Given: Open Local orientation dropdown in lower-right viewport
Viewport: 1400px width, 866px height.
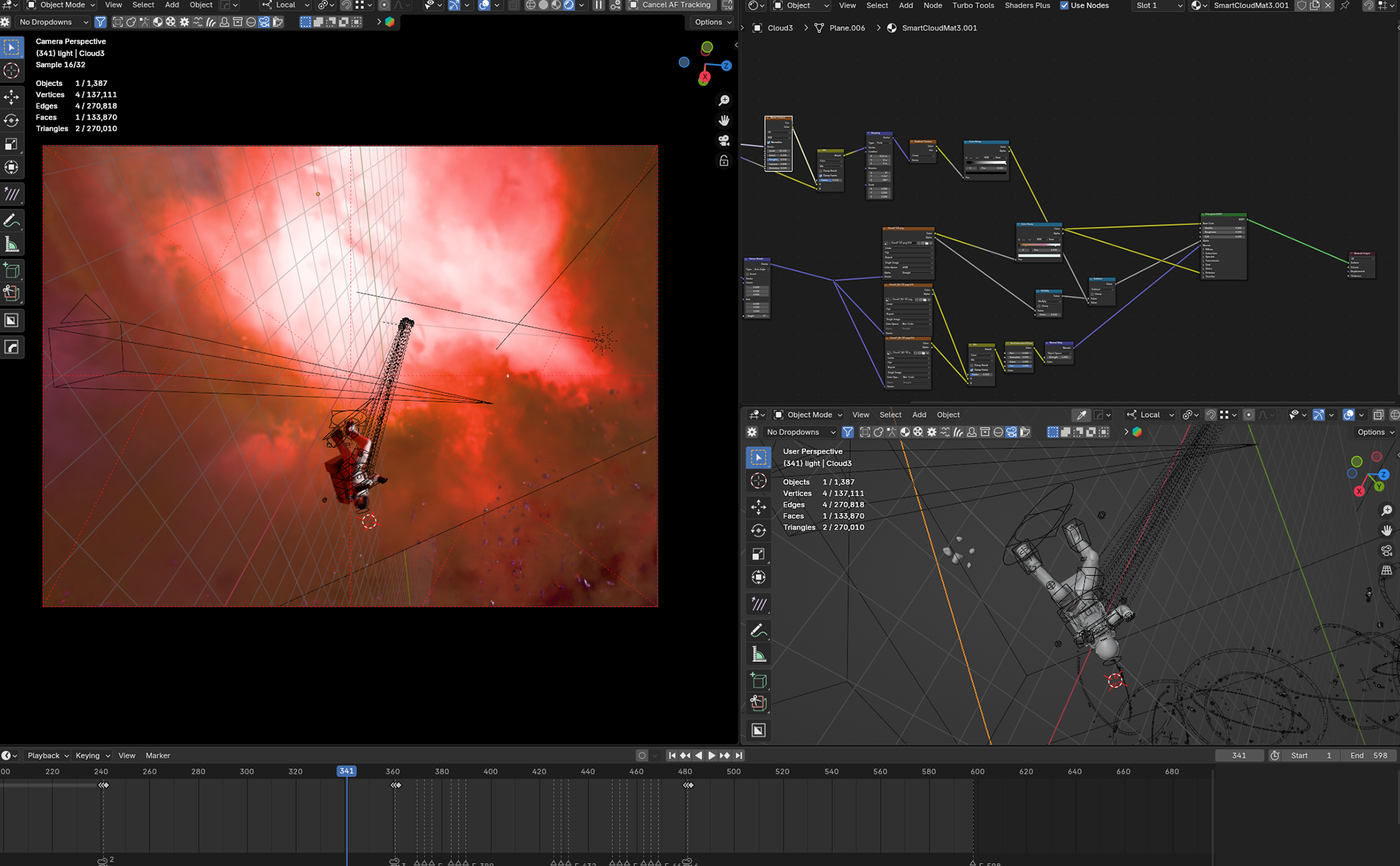Looking at the screenshot, I should (x=1151, y=415).
